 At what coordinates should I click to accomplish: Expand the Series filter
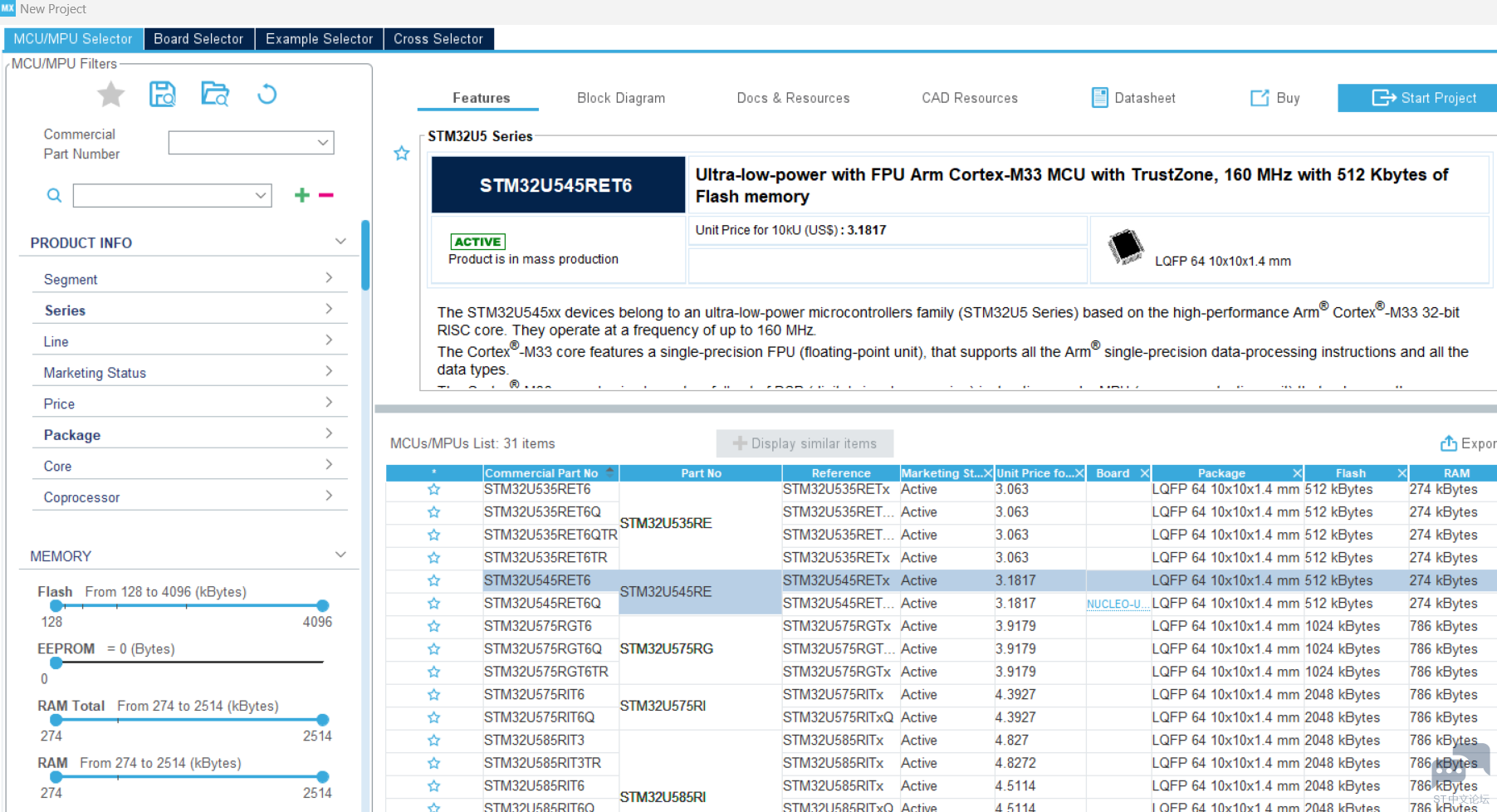329,309
